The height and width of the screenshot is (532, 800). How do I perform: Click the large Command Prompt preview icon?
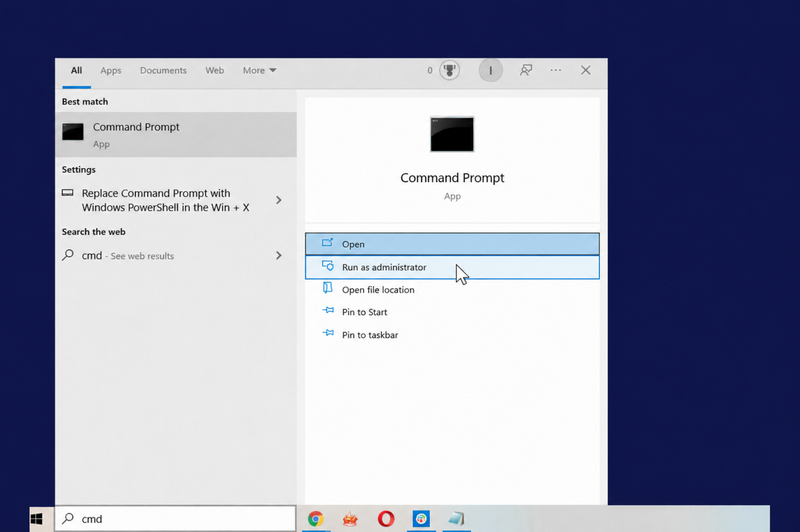pos(452,134)
